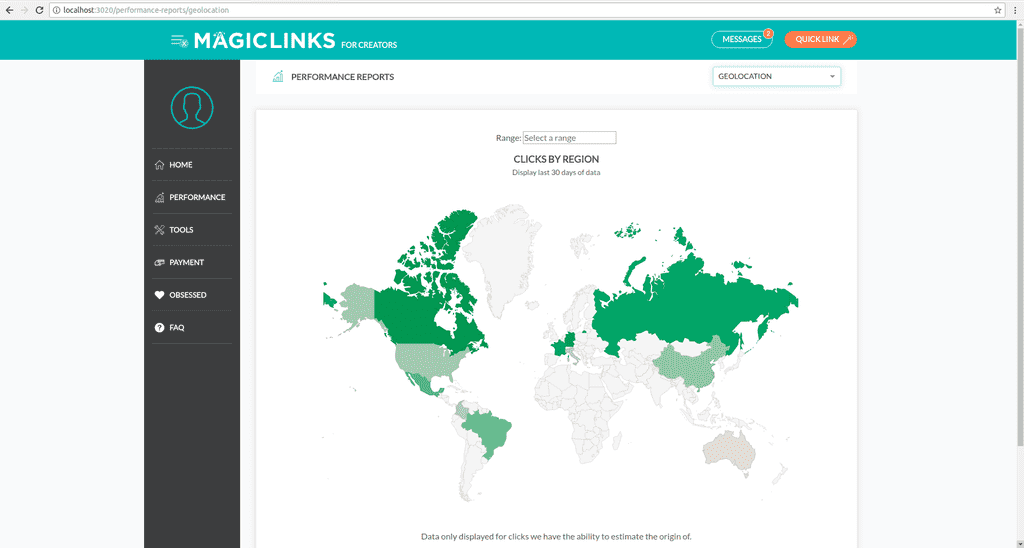Click the FAQ question mark icon
The width and height of the screenshot is (1024, 548).
click(x=159, y=328)
